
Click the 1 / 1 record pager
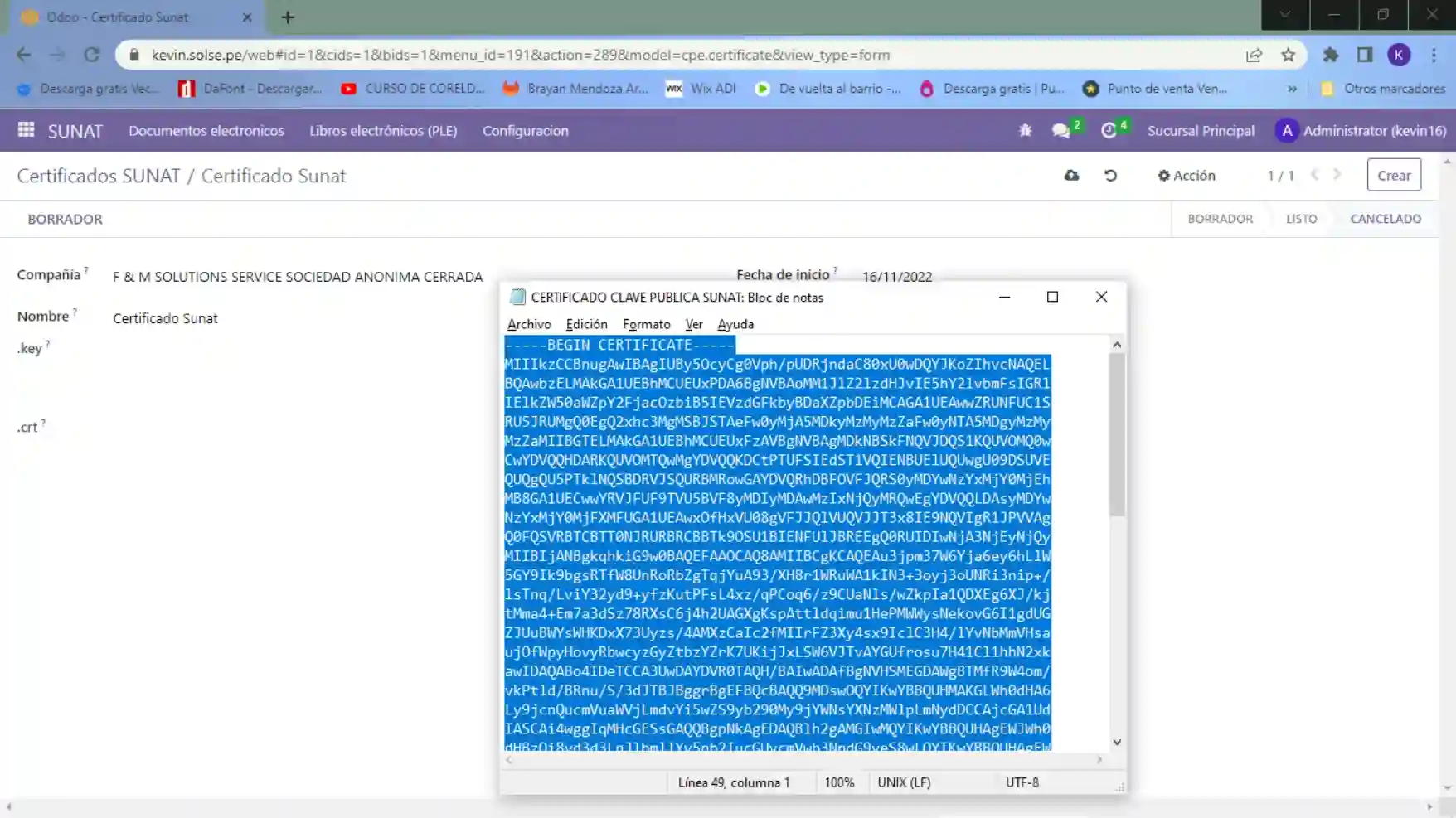tap(1279, 176)
